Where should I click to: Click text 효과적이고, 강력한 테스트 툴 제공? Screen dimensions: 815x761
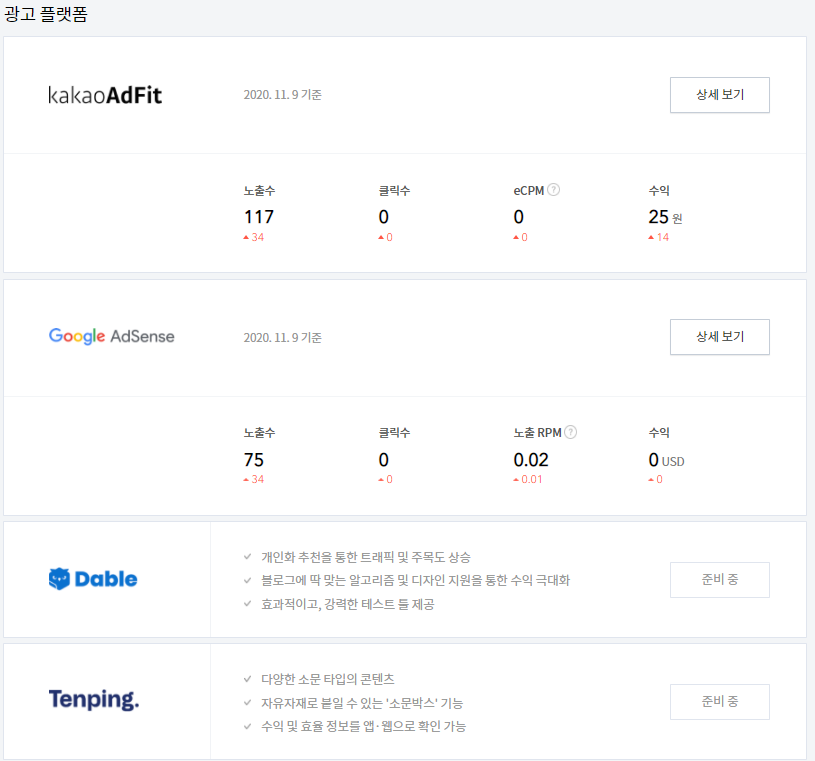click(x=348, y=604)
